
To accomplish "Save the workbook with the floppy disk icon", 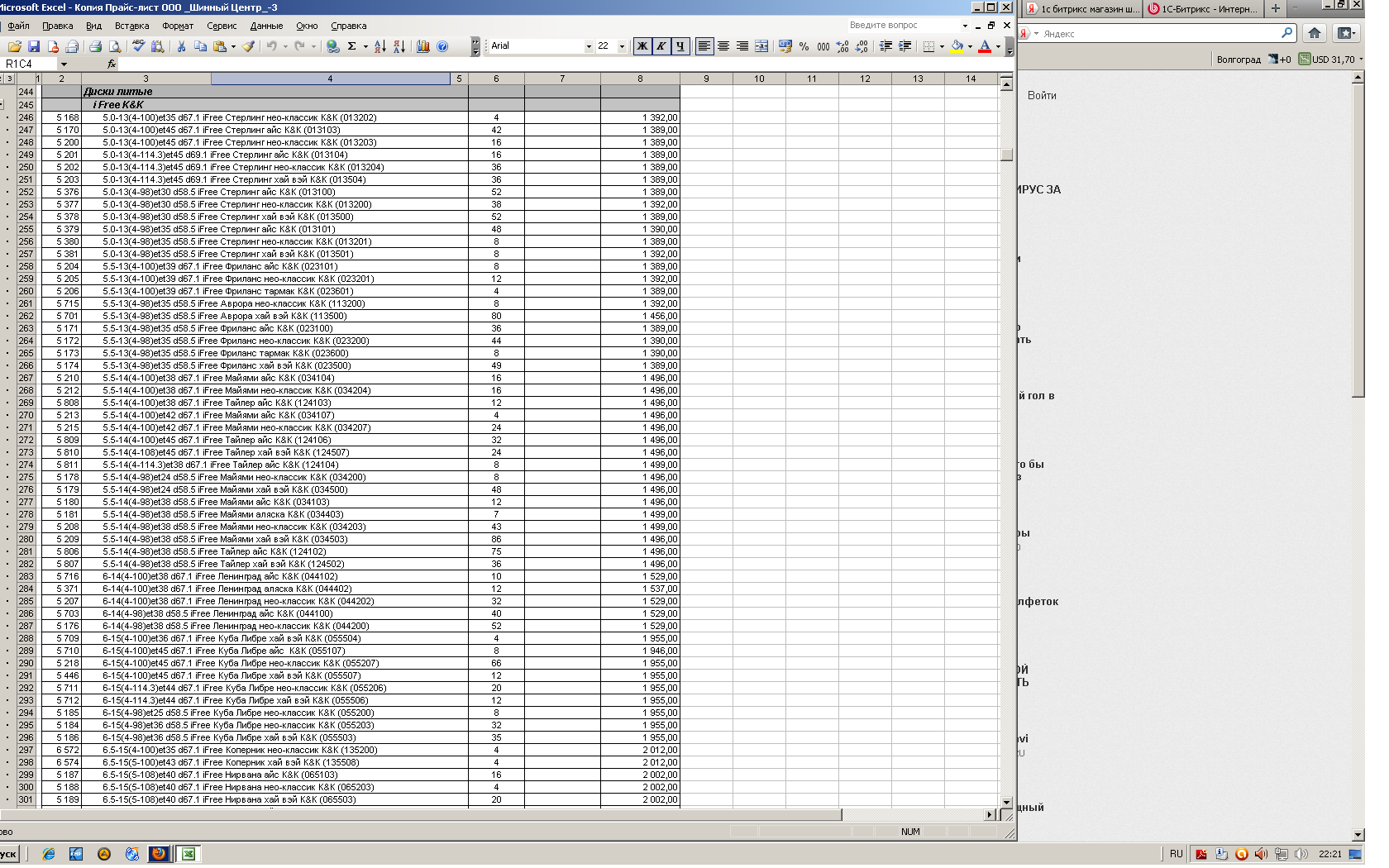I will pos(34,46).
